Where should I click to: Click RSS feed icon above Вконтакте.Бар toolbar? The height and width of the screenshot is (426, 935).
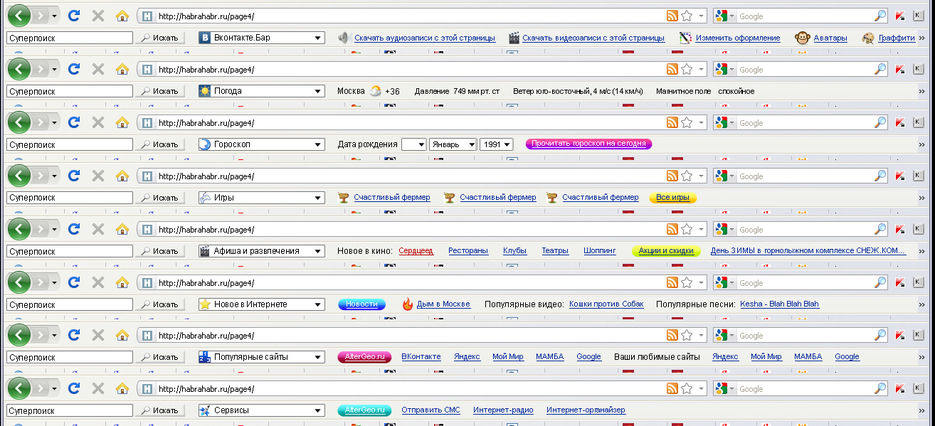(x=672, y=16)
